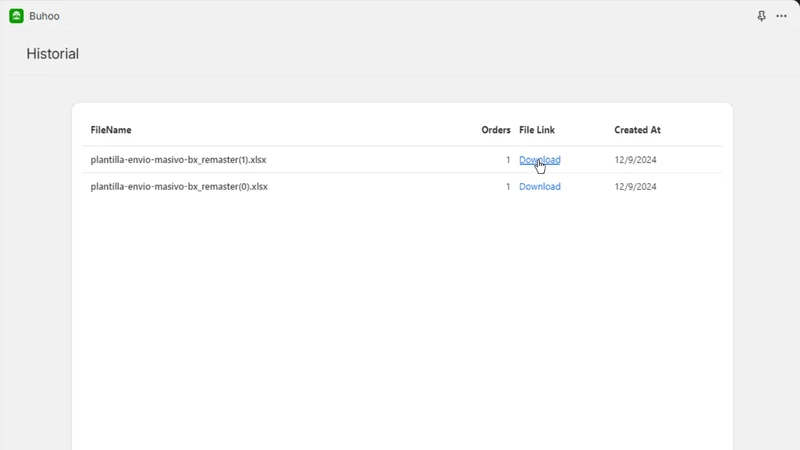The width and height of the screenshot is (800, 450).
Task: Click the File Link column header
Action: tap(537, 130)
